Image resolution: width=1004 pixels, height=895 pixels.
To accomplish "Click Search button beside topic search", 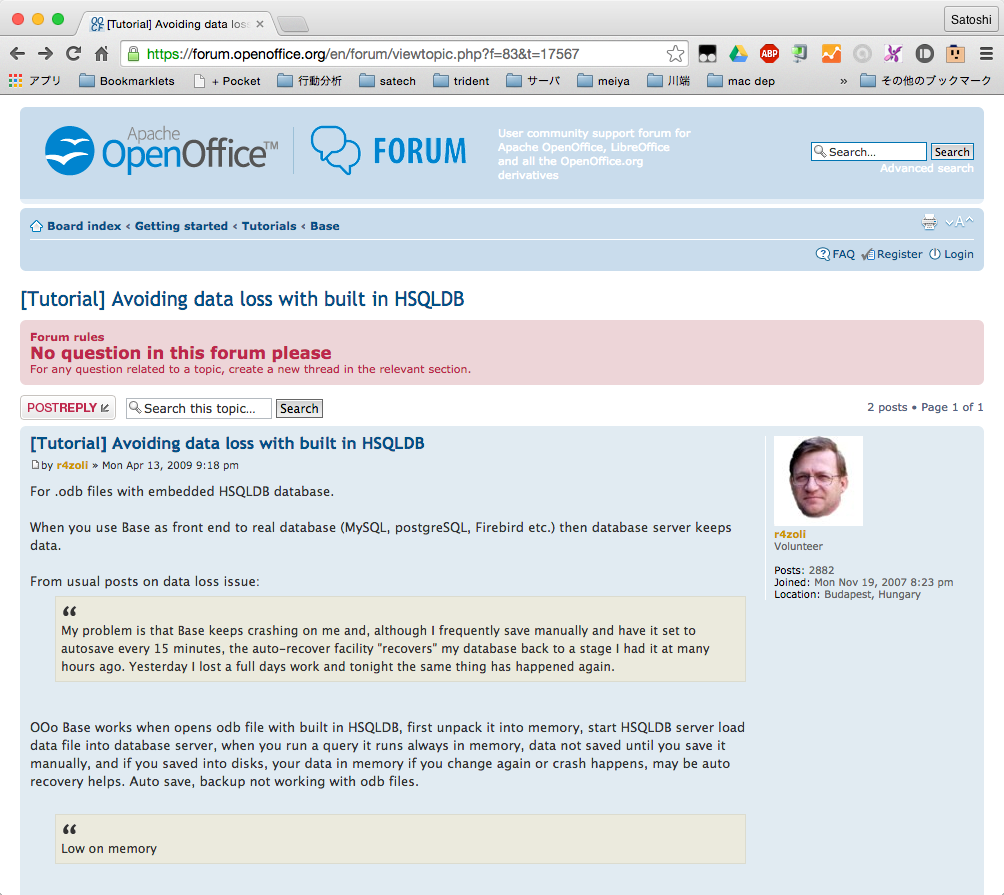I will click(299, 408).
